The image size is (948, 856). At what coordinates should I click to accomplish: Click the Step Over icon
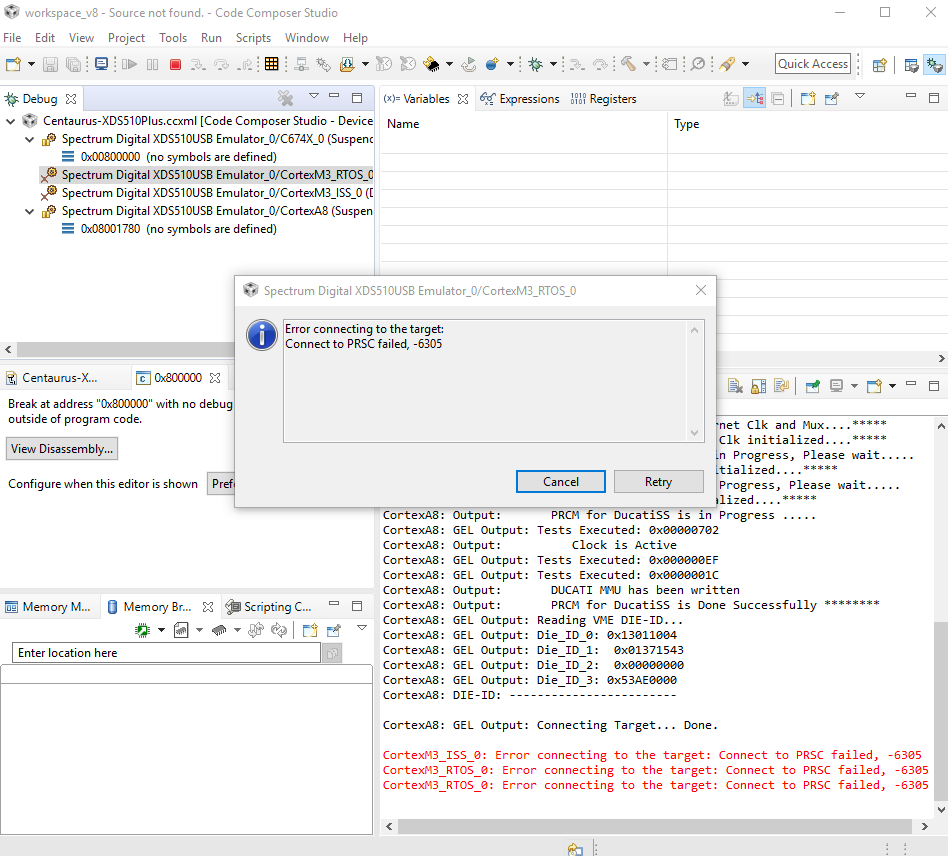click(221, 64)
